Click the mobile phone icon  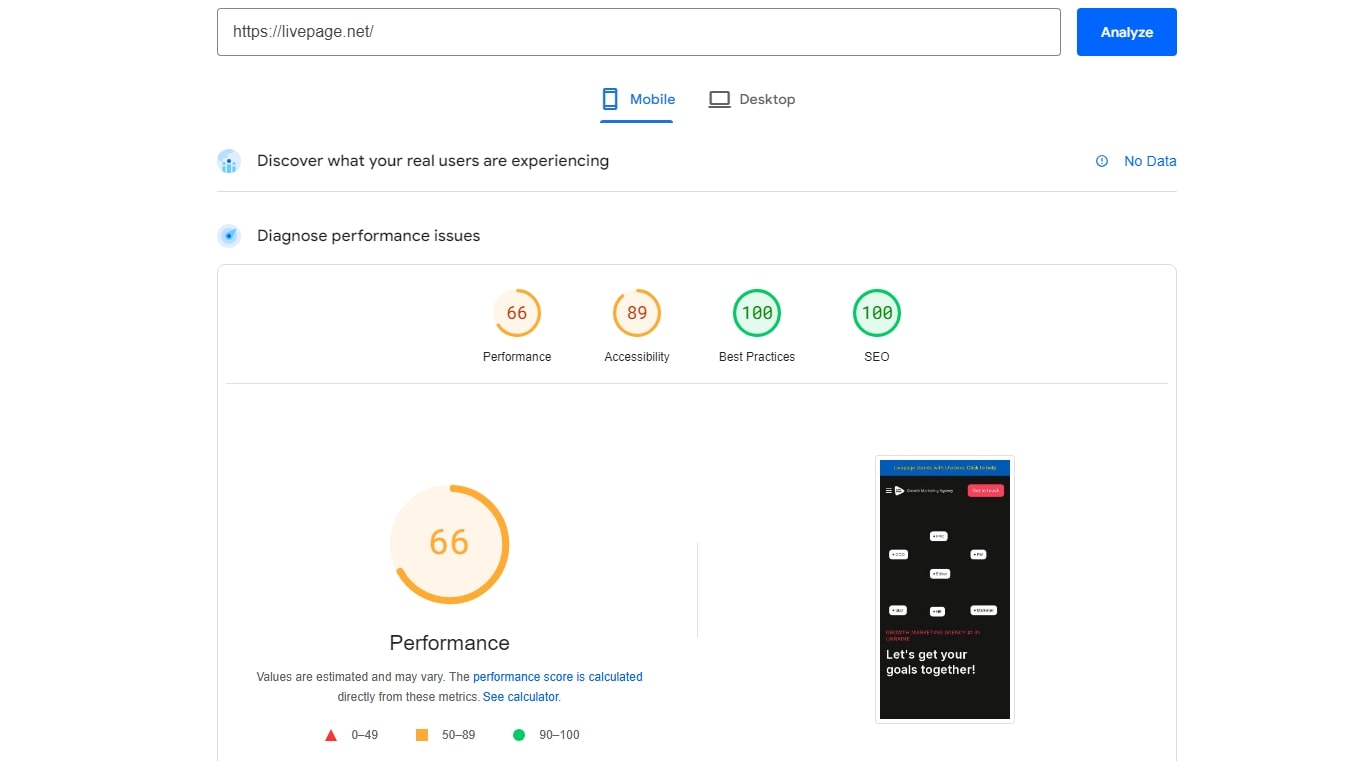click(x=610, y=99)
